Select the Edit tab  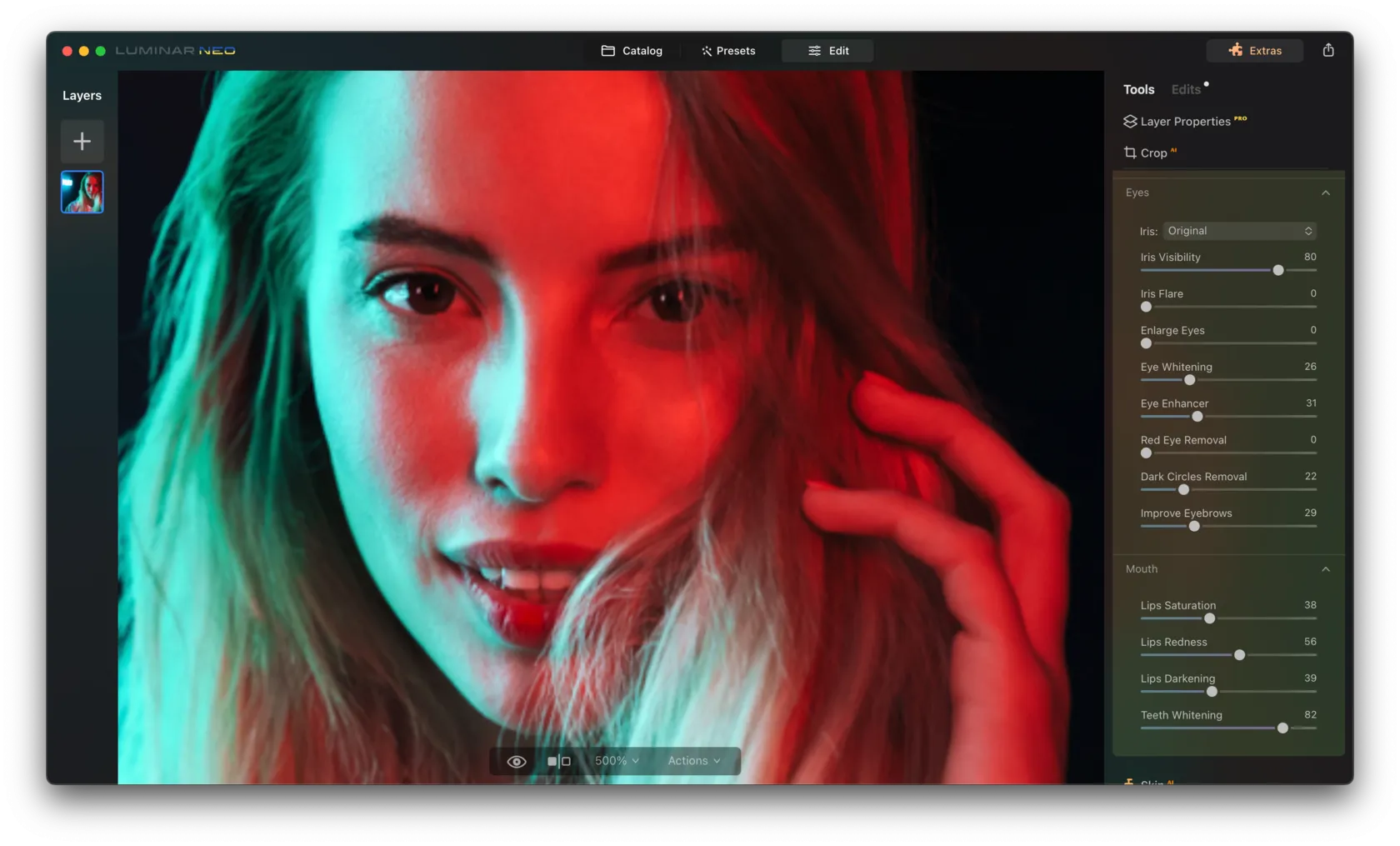pos(827,51)
